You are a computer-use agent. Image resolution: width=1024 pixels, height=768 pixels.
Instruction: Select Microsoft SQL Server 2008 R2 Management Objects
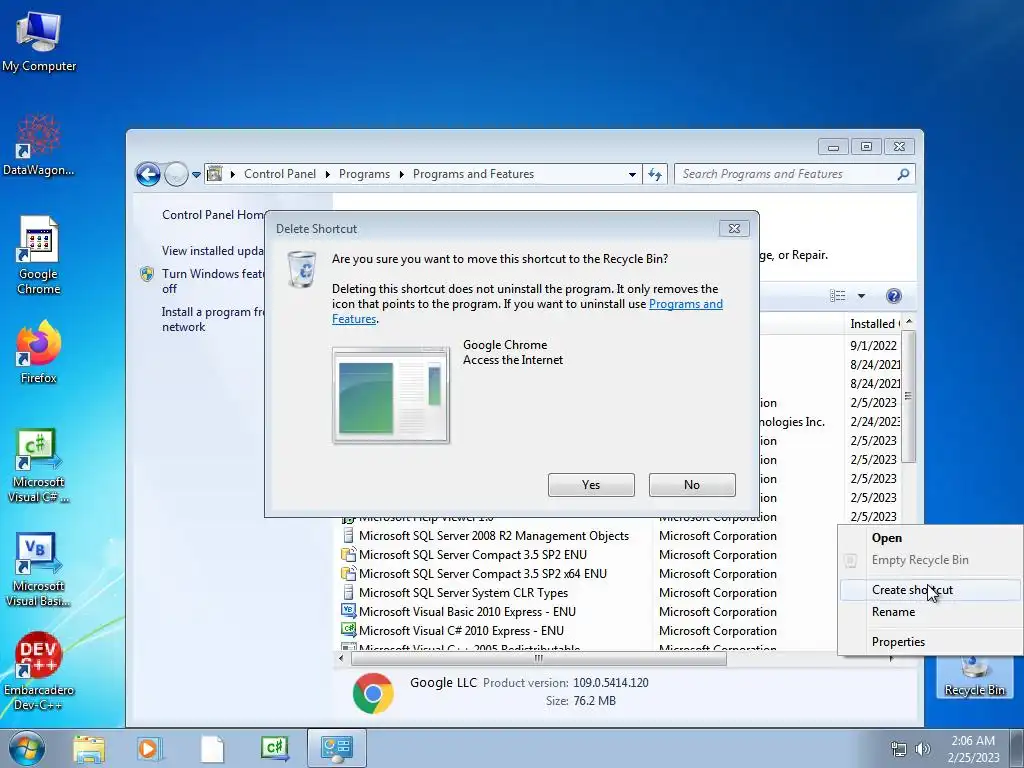click(x=493, y=536)
